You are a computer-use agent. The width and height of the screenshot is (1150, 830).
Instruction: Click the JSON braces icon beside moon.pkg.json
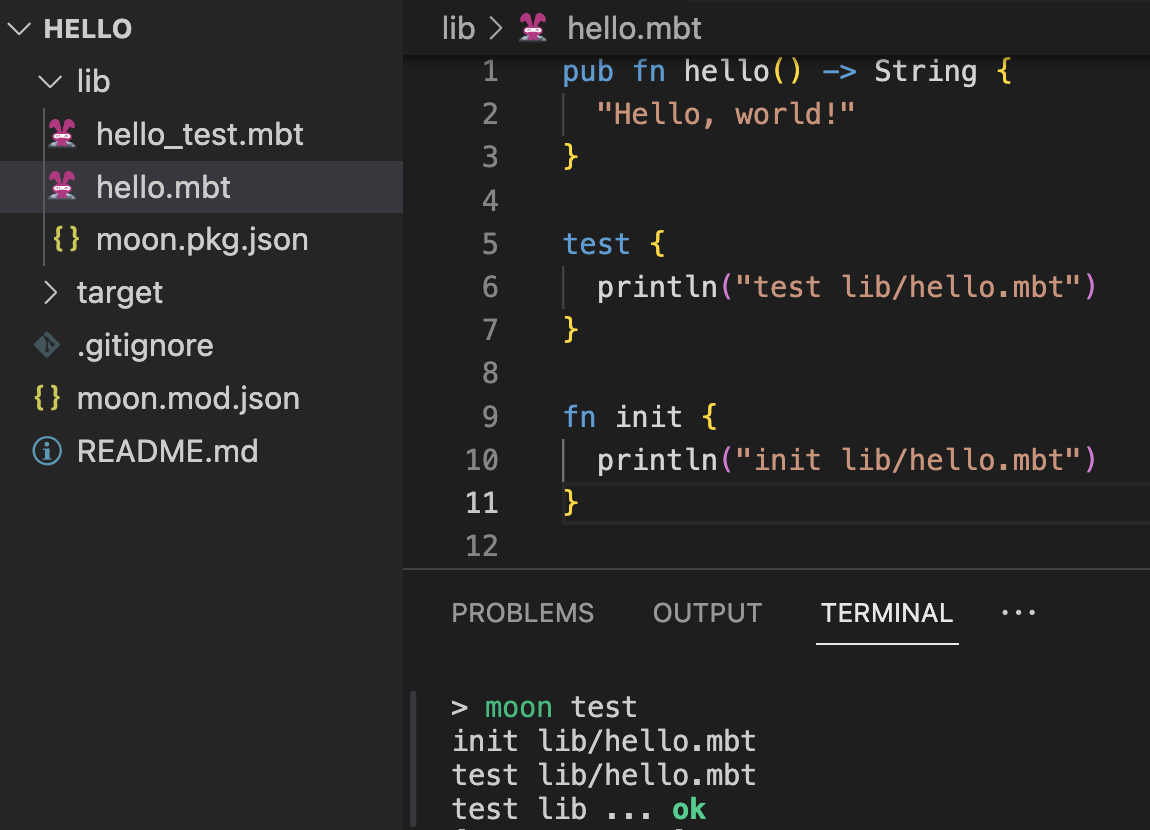(x=66, y=240)
